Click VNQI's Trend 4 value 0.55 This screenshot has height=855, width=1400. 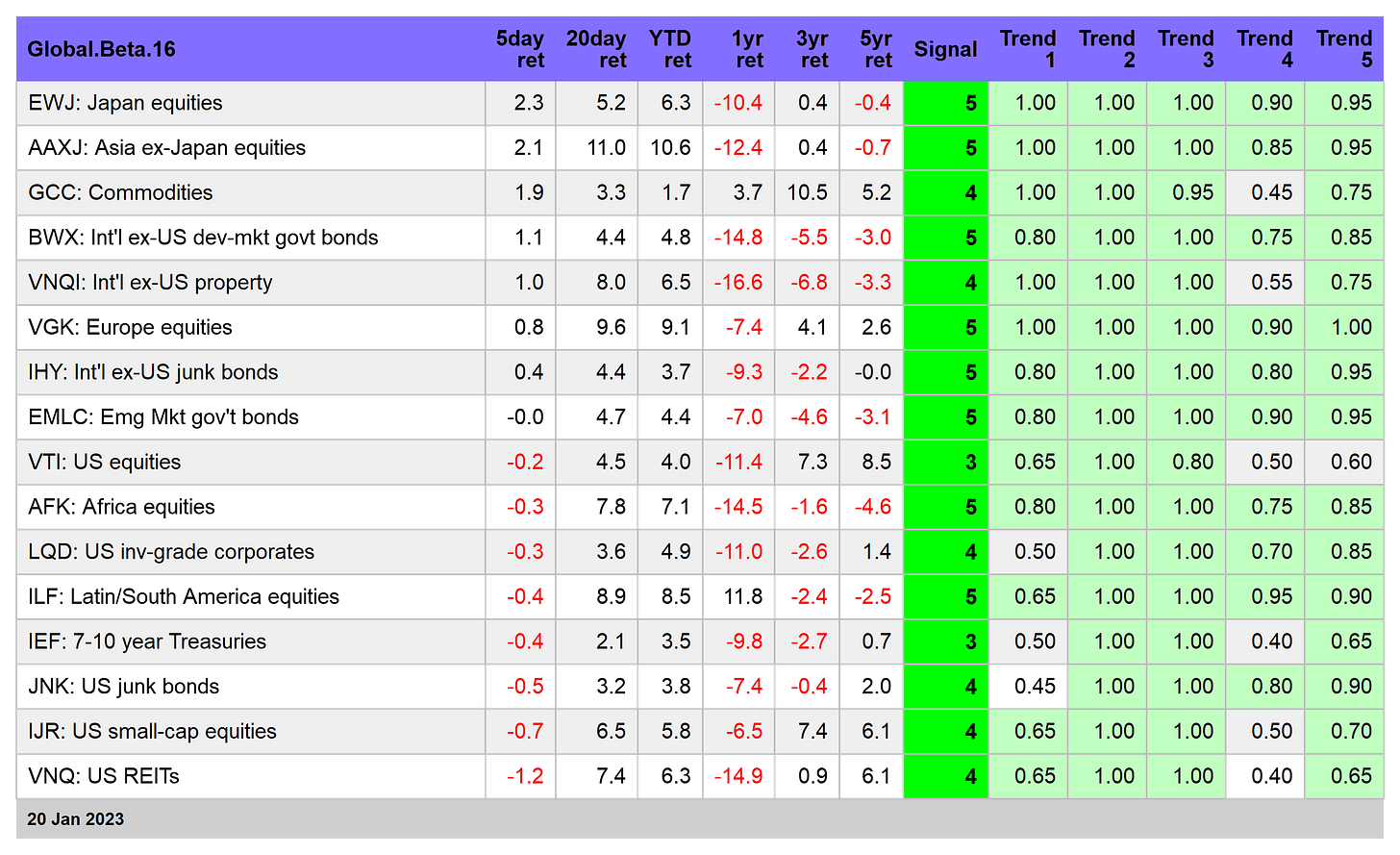tap(1272, 283)
